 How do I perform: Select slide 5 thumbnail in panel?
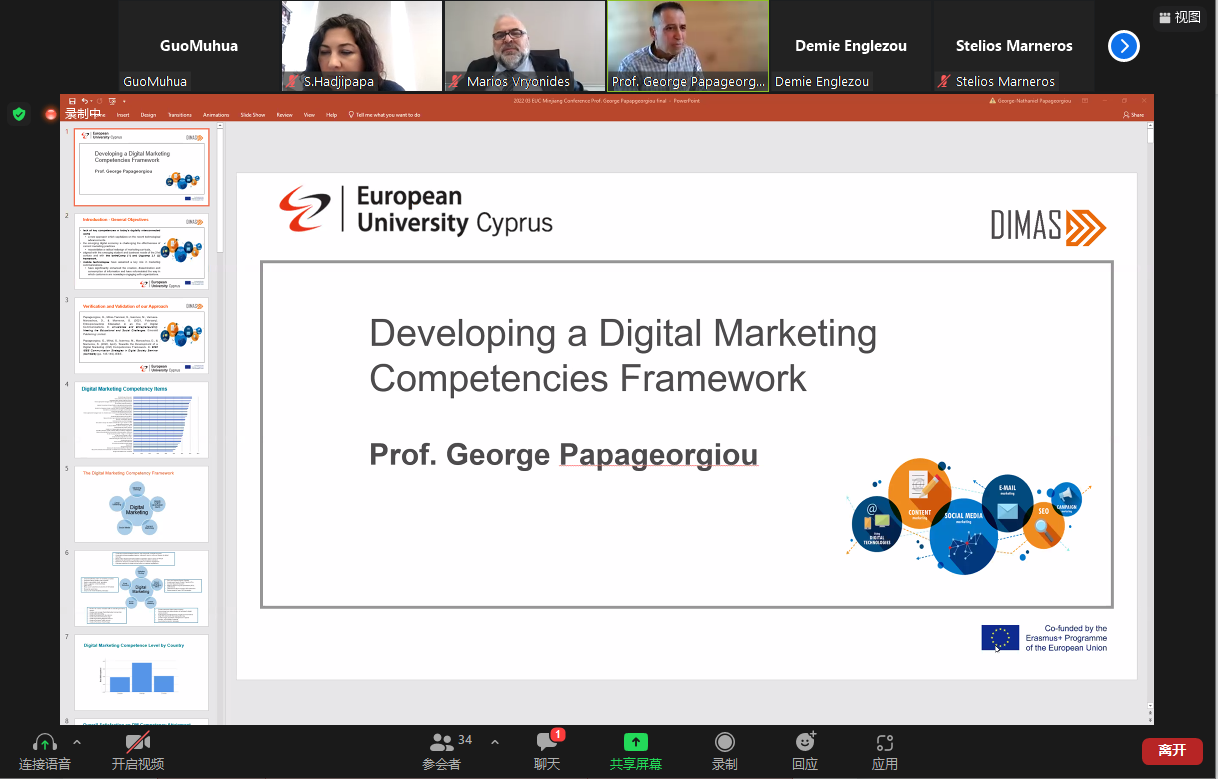[141, 504]
